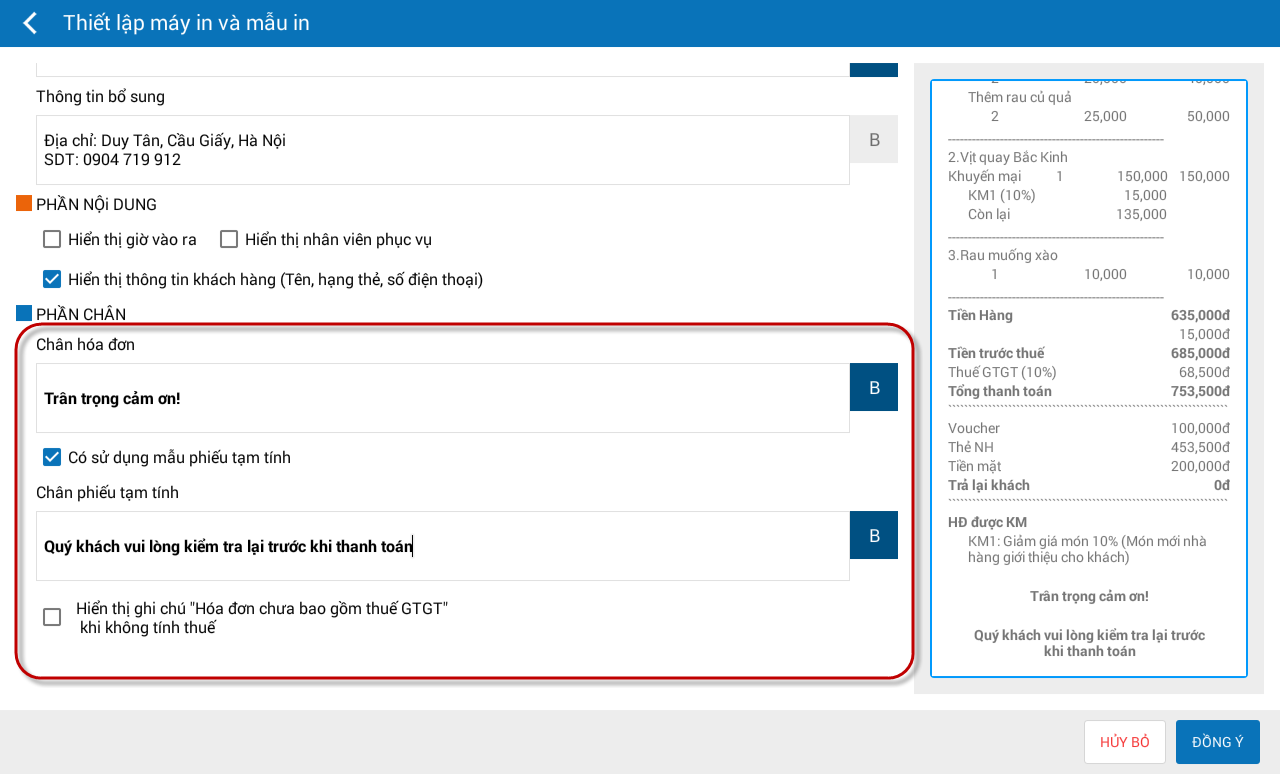Image resolution: width=1280 pixels, height=774 pixels.
Task: Click 'Tổng thanh toán' in receipt preview
Action: click(1000, 391)
